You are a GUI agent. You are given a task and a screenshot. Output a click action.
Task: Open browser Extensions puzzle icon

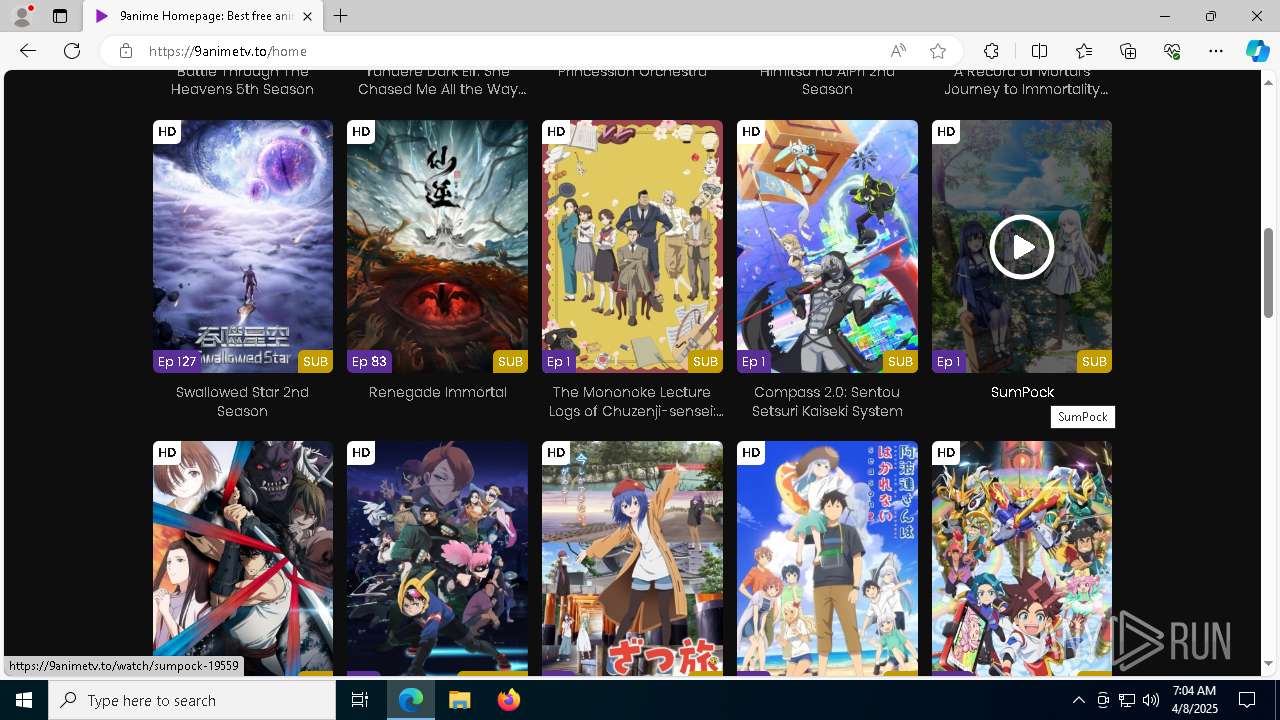click(x=991, y=51)
